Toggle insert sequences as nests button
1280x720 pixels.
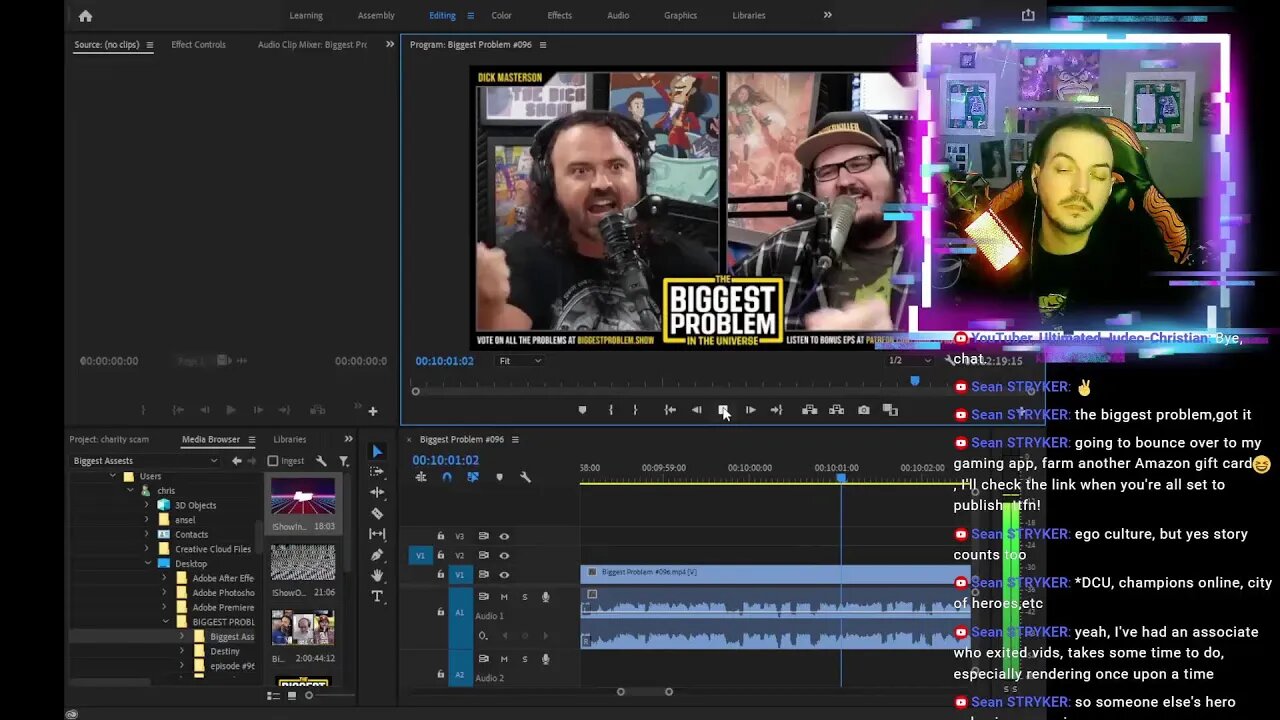point(421,477)
